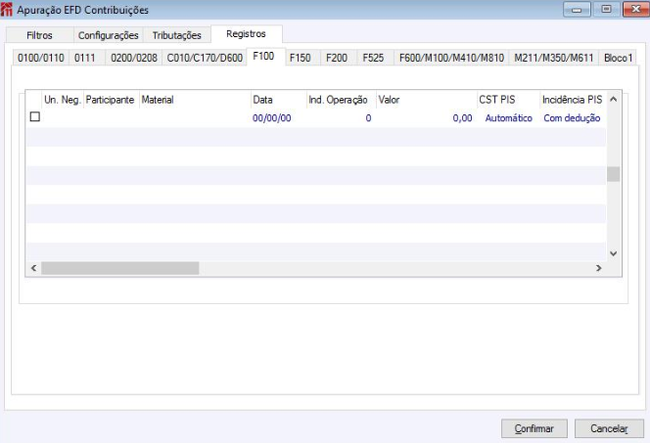The width and height of the screenshot is (650, 443).
Task: Click the horizontal scroll left arrow
Action: 34,268
